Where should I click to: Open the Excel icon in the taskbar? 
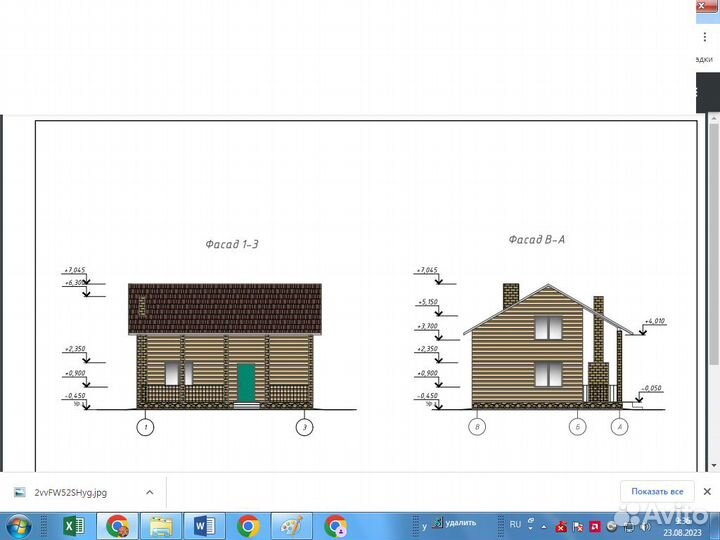(73, 526)
